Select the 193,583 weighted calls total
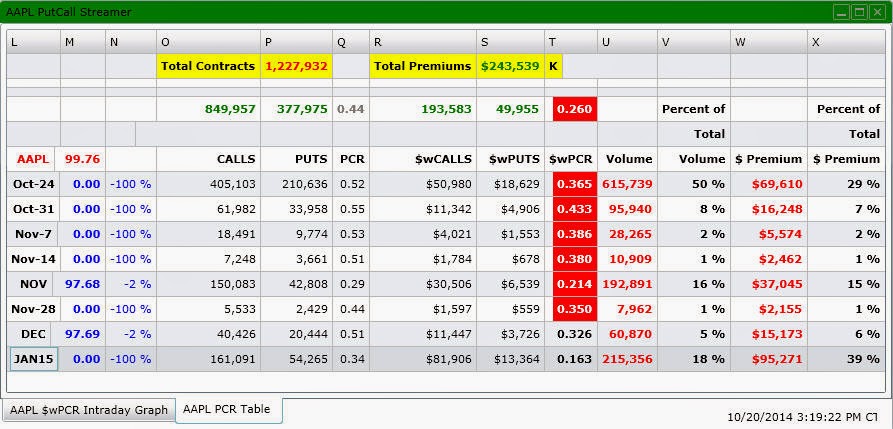This screenshot has height=429, width=893. [x=423, y=109]
